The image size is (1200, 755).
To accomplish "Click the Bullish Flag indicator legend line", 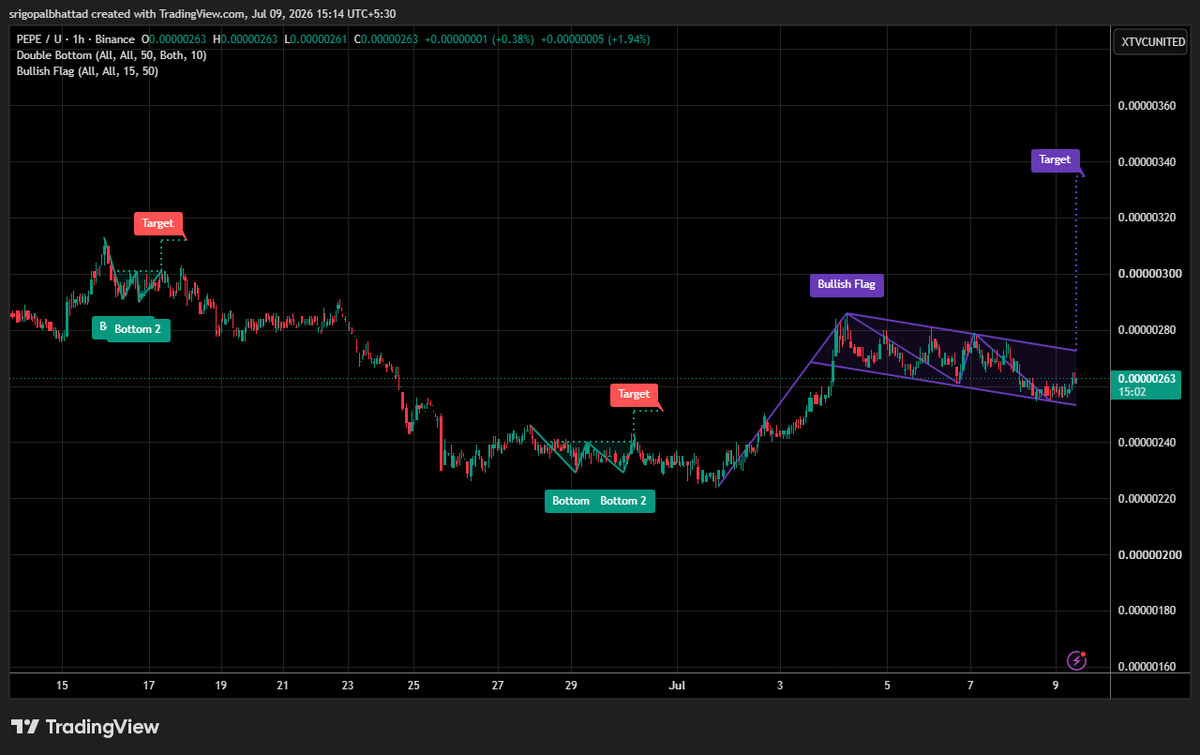I will click(87, 71).
